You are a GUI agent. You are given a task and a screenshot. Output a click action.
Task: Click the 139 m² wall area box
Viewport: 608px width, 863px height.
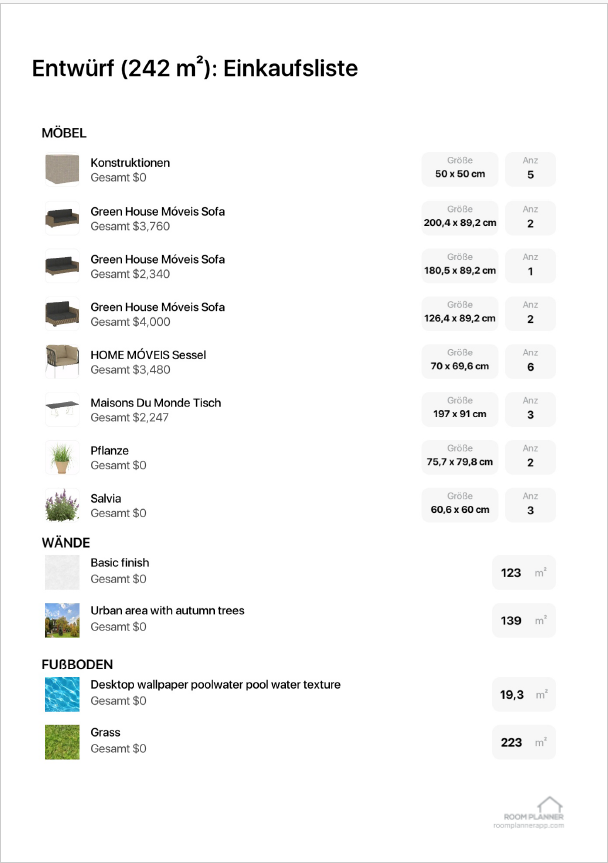523,620
